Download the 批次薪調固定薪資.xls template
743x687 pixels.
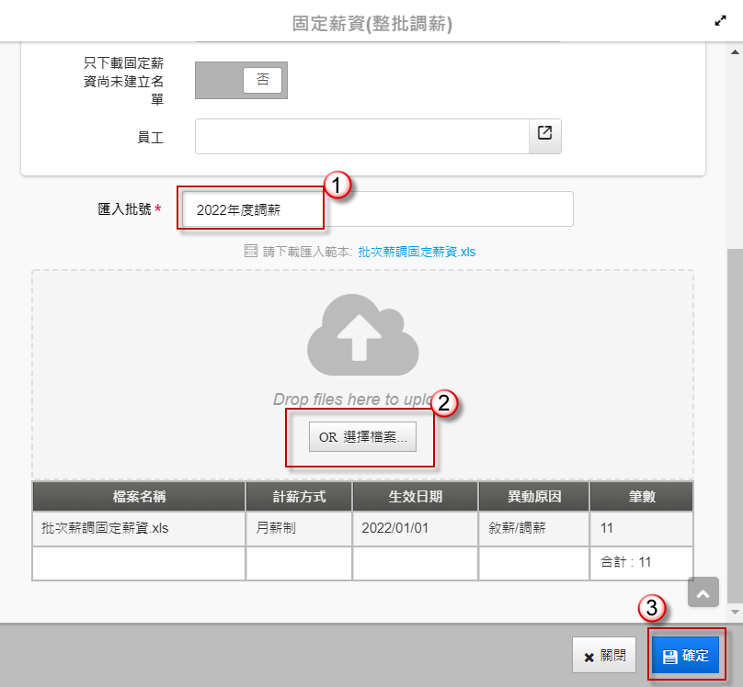417,252
